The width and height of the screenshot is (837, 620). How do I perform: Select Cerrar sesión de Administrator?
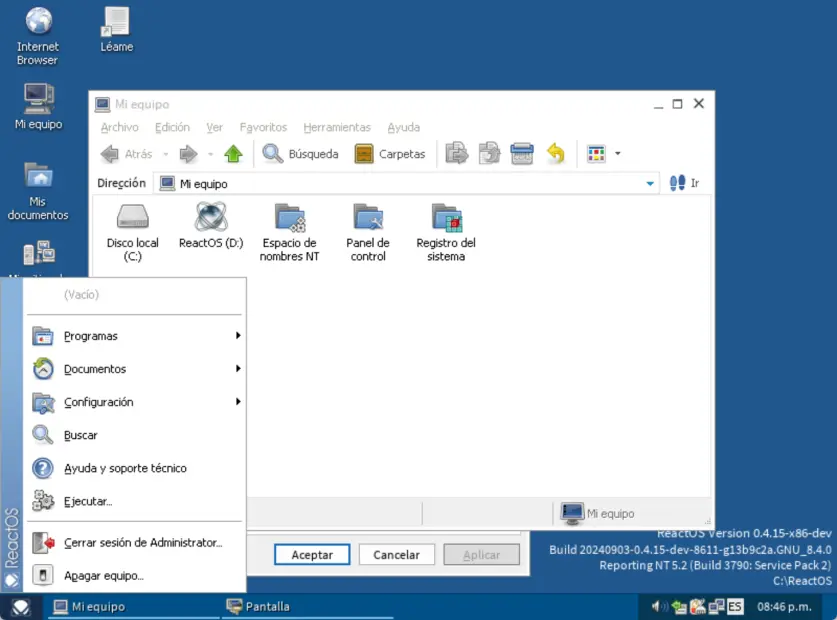[135, 543]
